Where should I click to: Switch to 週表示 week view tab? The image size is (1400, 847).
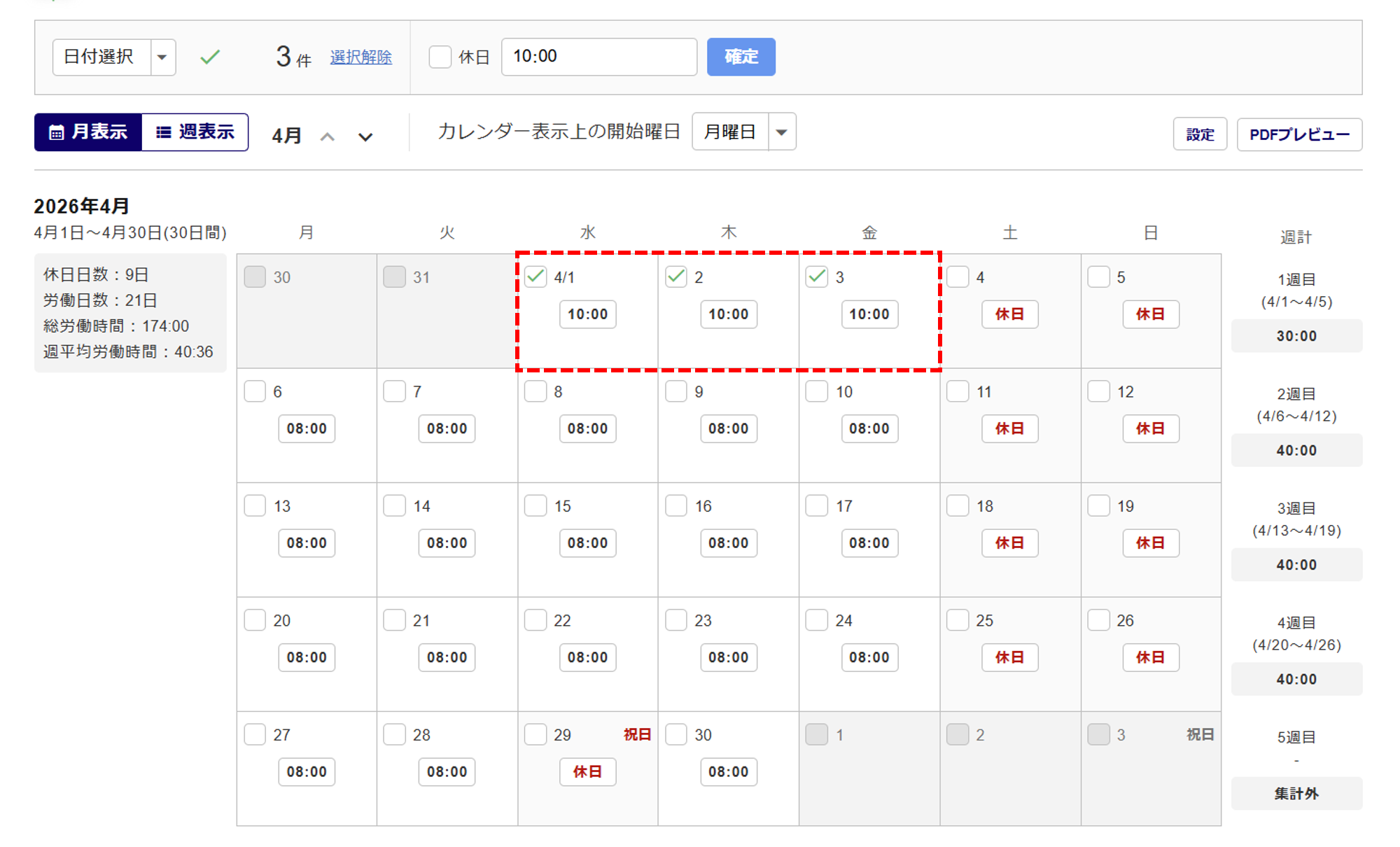(195, 132)
